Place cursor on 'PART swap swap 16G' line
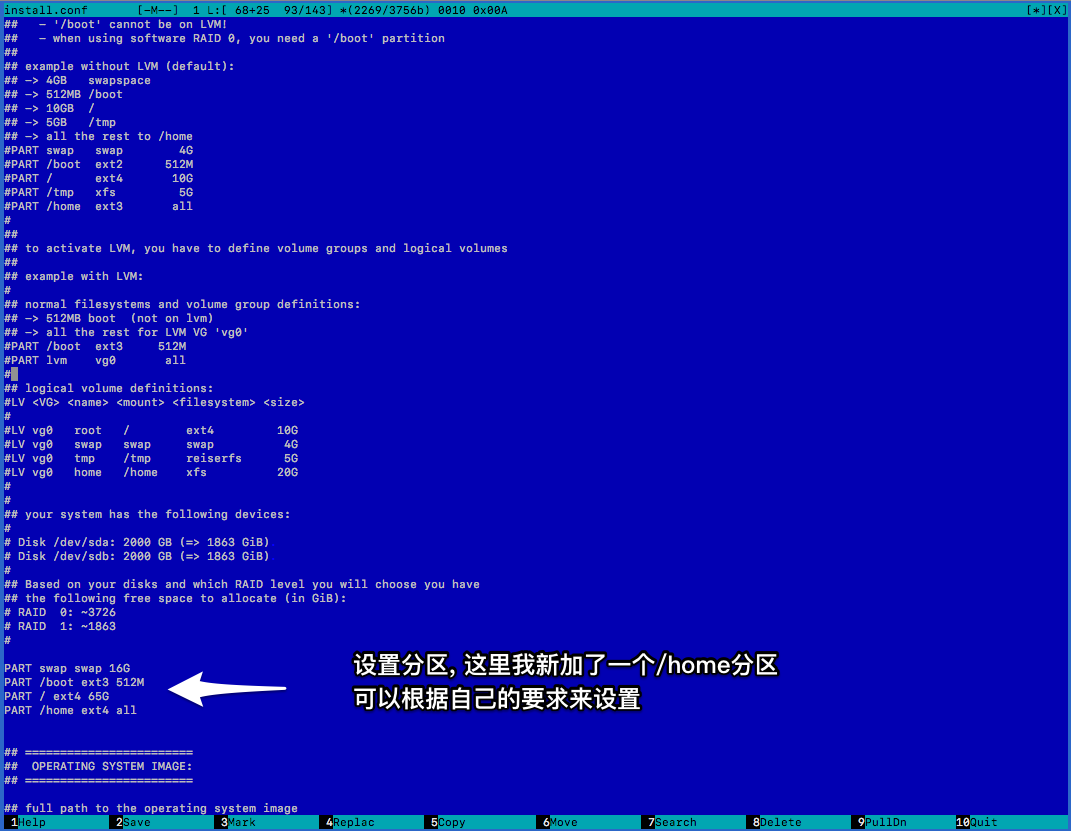 67,668
